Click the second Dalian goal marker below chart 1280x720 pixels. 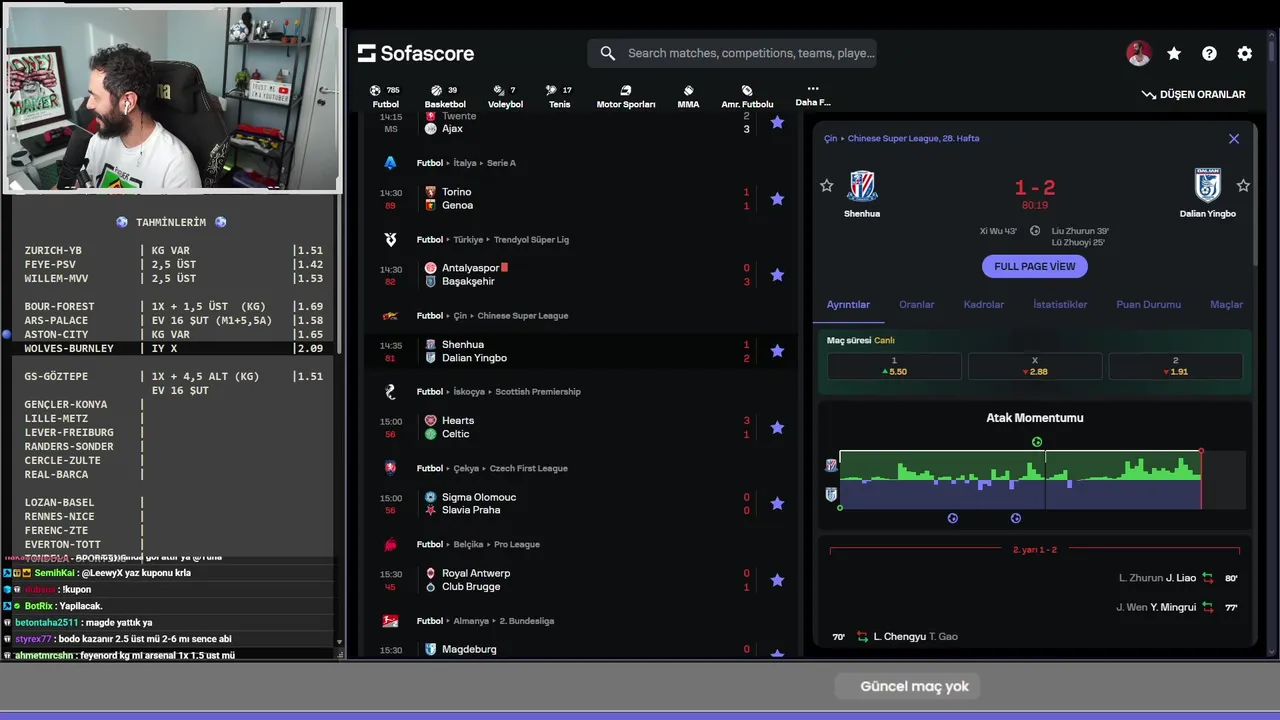click(x=1016, y=518)
